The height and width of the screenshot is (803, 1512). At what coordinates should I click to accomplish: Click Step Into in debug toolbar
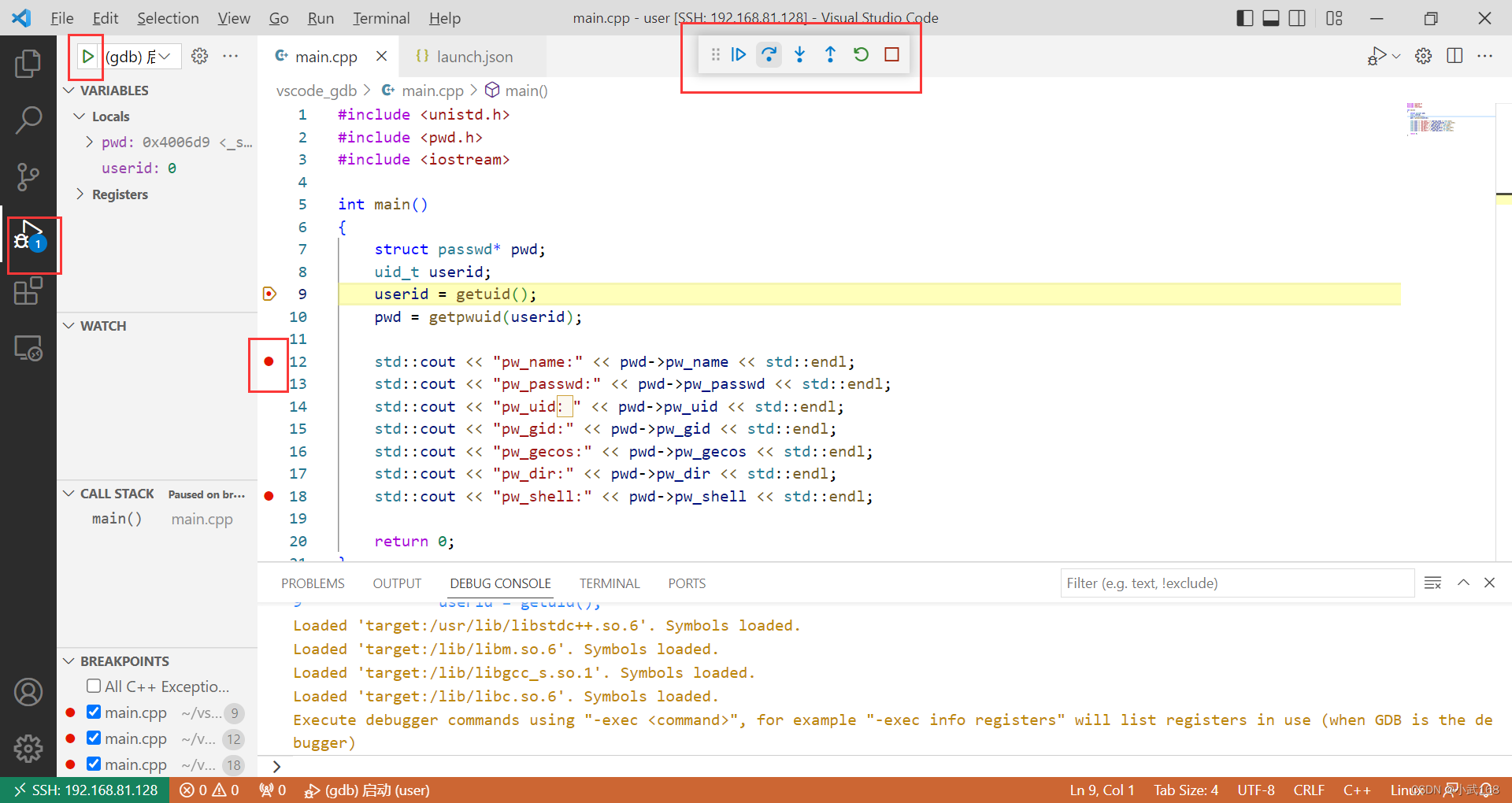click(800, 54)
